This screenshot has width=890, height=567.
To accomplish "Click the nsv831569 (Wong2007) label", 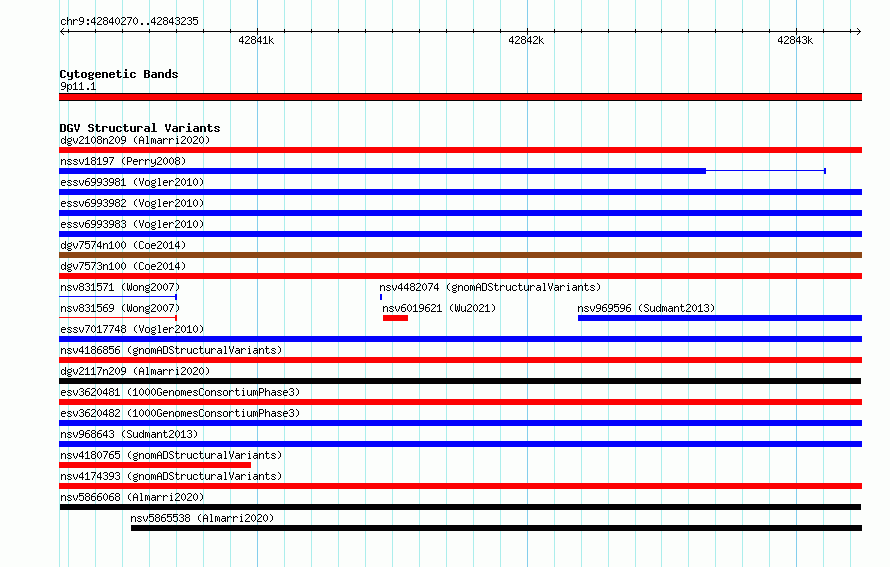I will click(120, 308).
